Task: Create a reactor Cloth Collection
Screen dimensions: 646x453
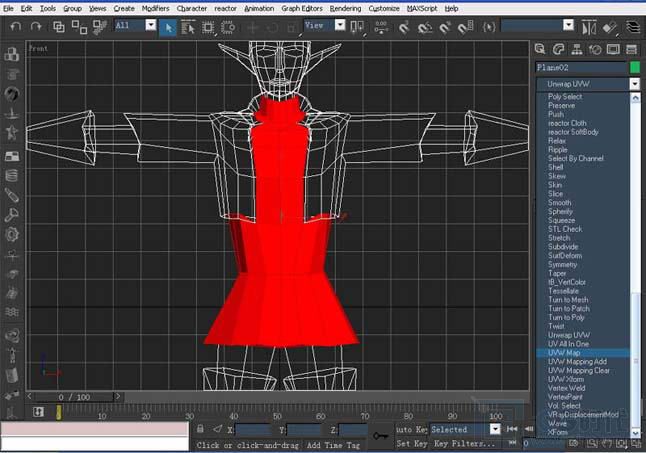Action: (12, 74)
